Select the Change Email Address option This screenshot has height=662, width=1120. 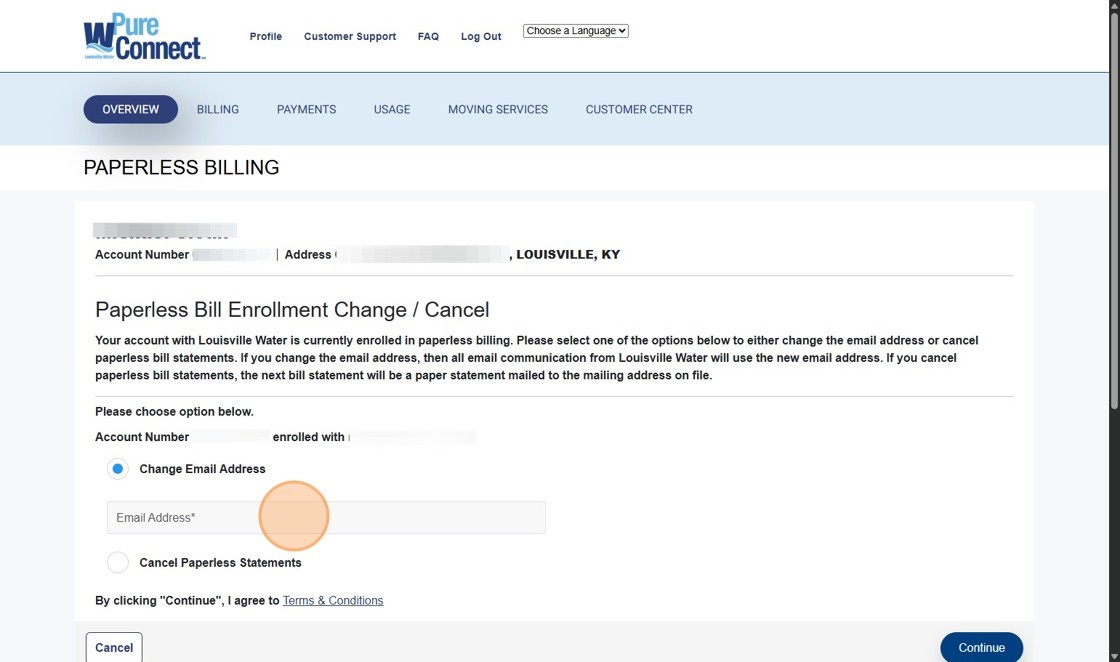(x=117, y=468)
